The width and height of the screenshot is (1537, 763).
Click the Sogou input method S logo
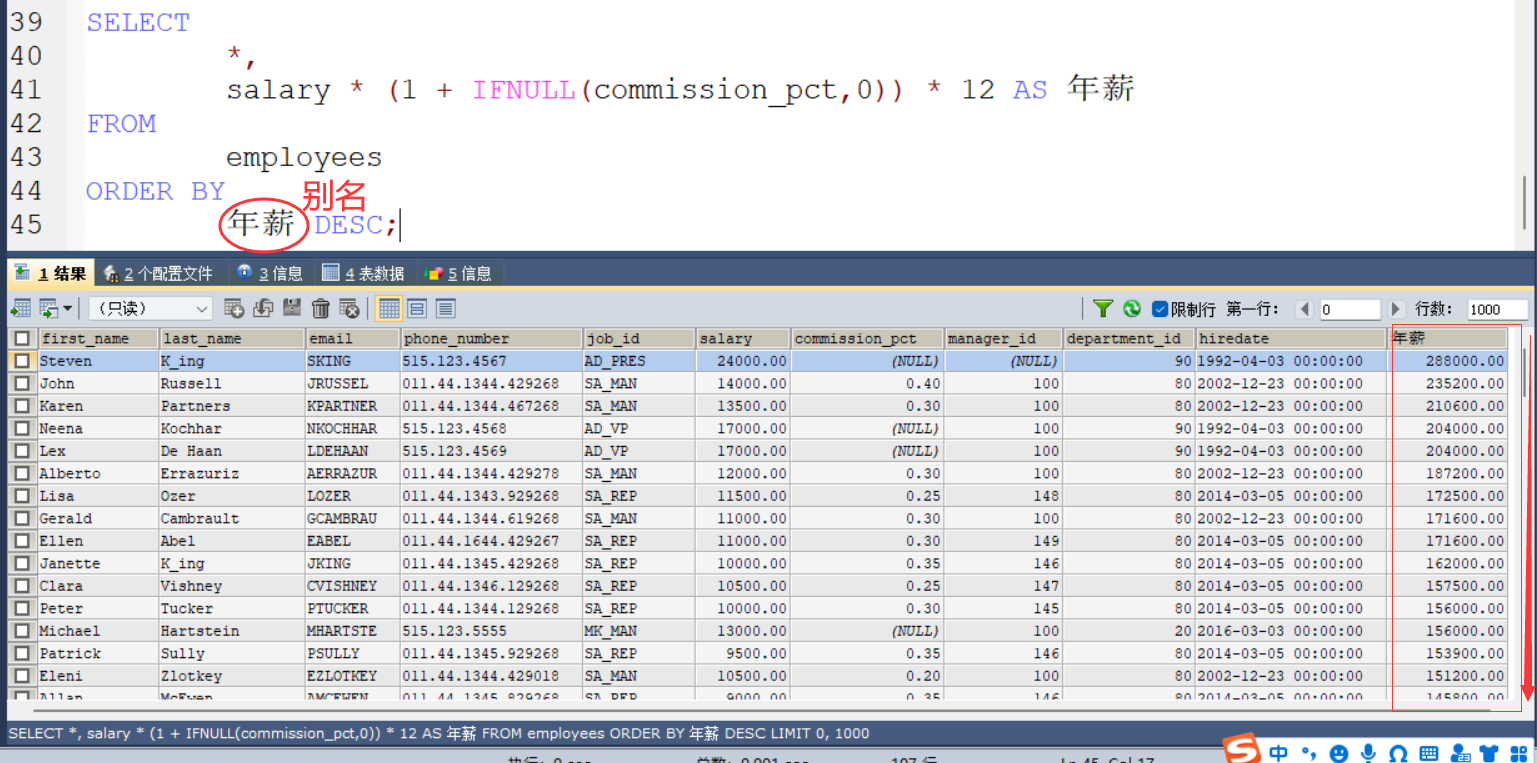pos(1243,750)
